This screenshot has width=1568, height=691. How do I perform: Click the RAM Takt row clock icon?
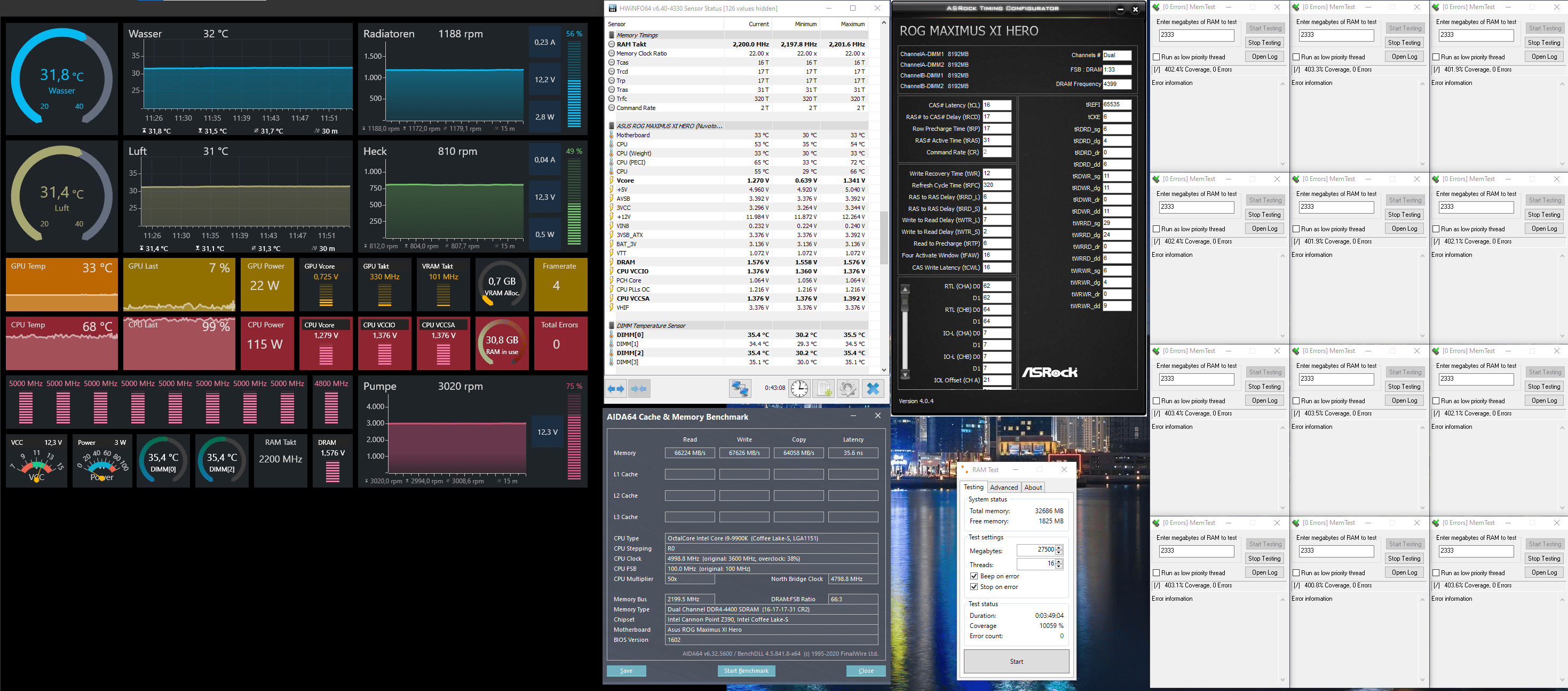[611, 44]
